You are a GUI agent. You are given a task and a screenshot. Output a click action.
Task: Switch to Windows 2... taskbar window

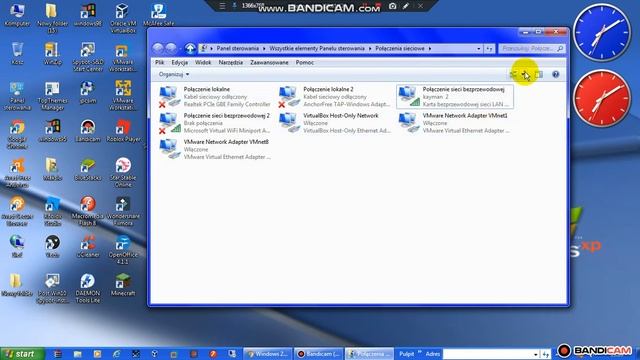268,354
